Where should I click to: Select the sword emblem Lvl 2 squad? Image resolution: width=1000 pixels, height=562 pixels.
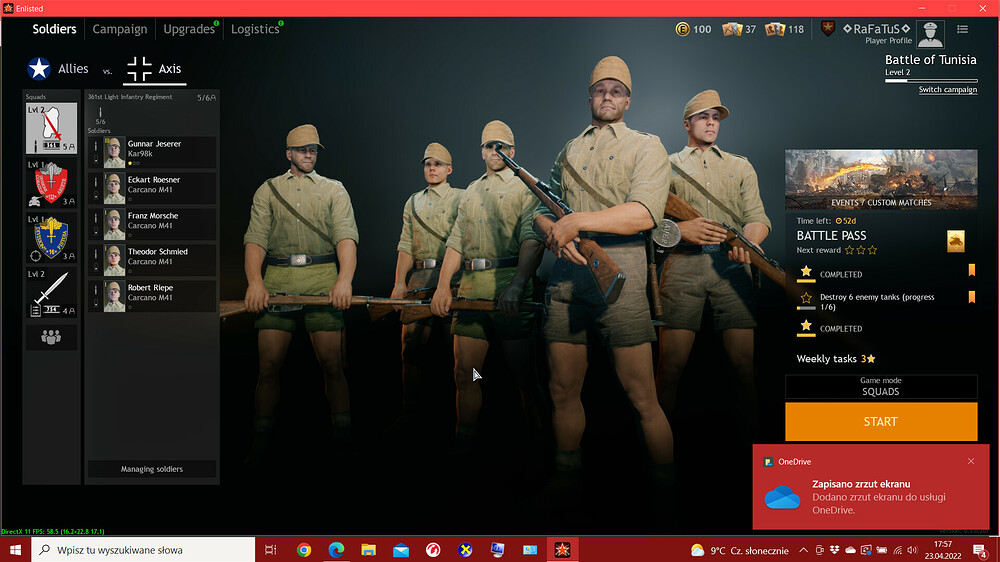[x=51, y=292]
